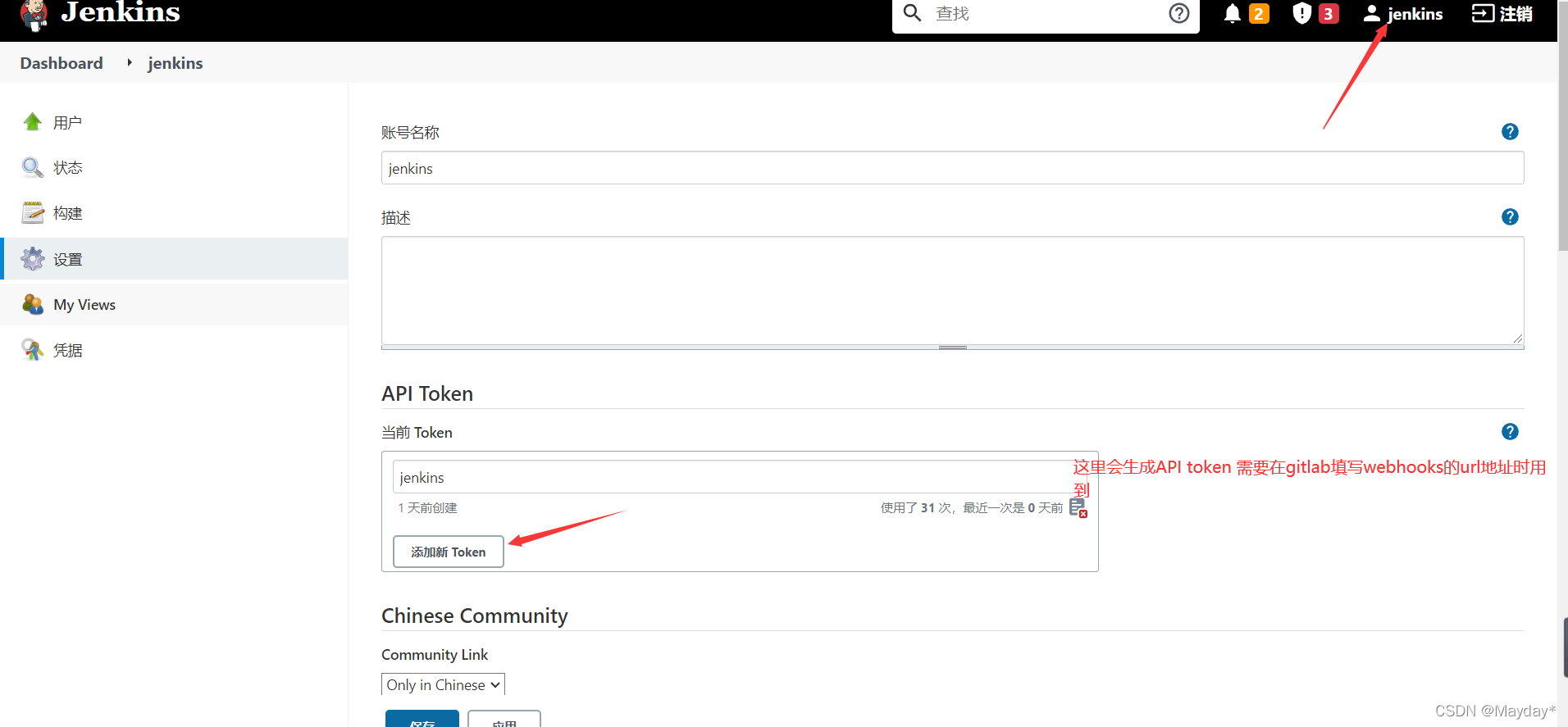
Task: Open search help question mark icon
Action: tap(1178, 13)
